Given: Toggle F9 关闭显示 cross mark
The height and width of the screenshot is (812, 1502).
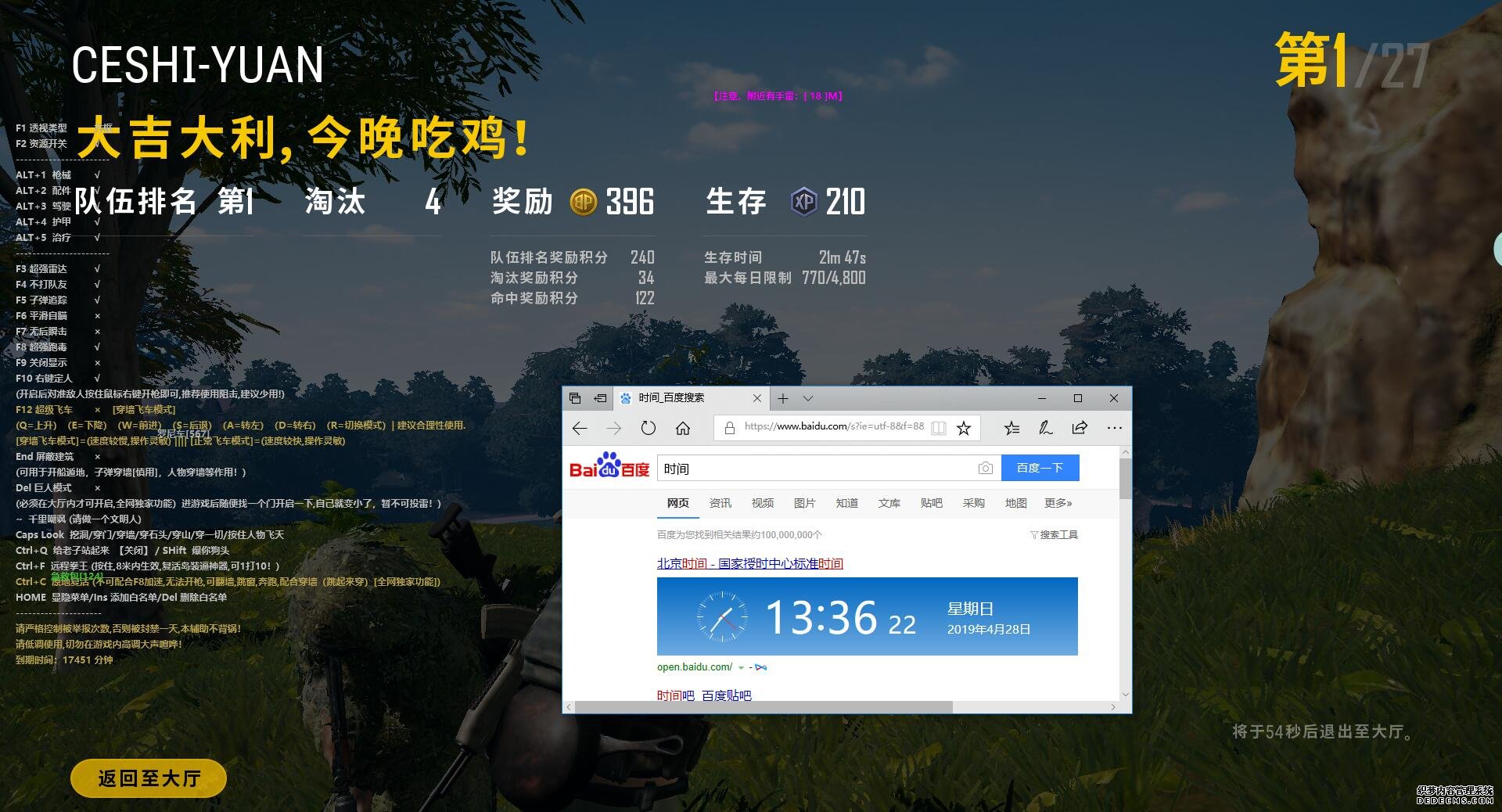Looking at the screenshot, I should coord(97,362).
